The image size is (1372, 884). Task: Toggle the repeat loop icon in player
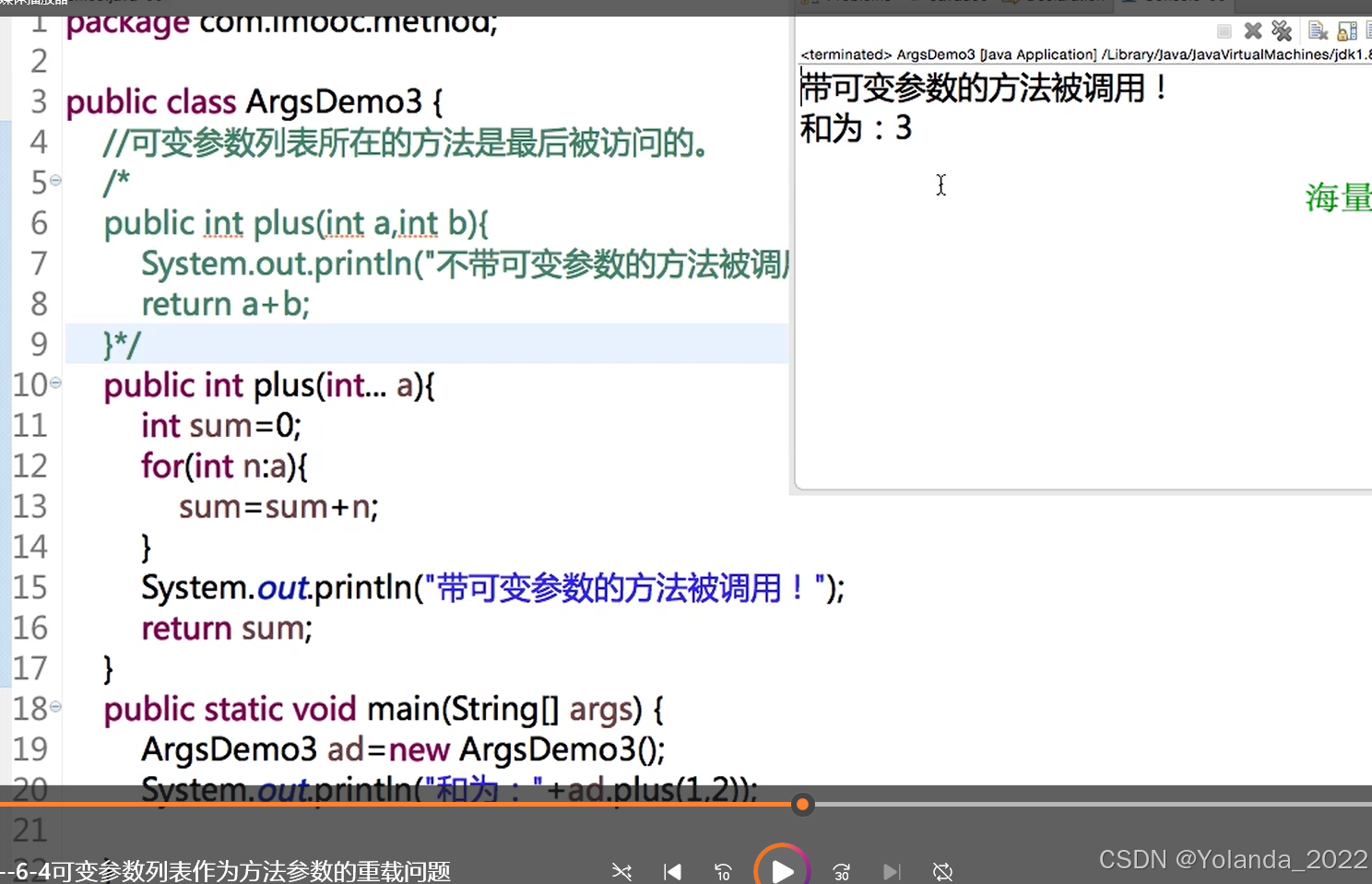(x=942, y=872)
